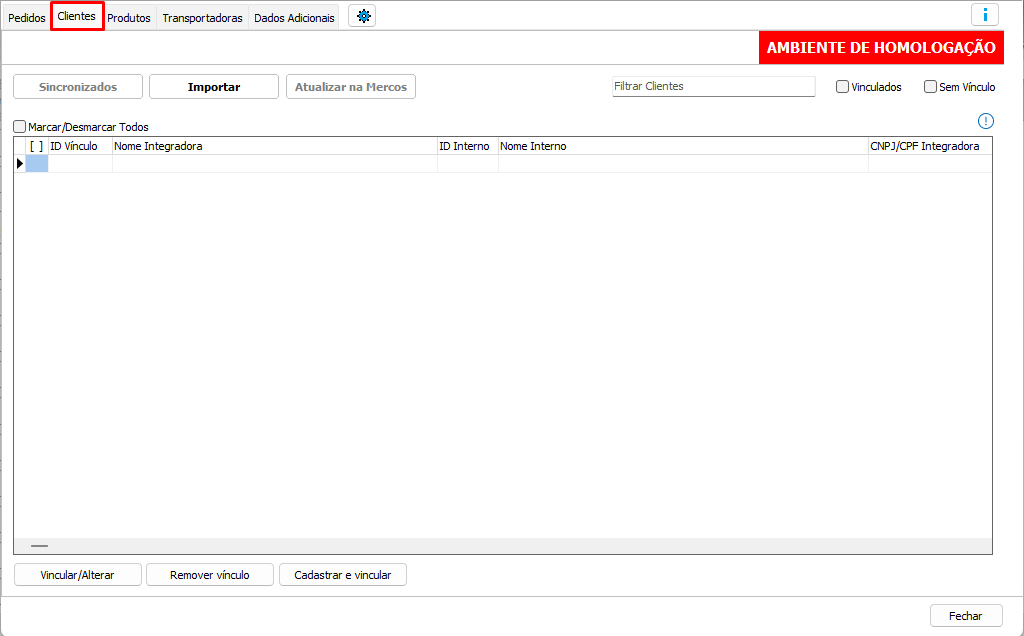This screenshot has width=1024, height=636.
Task: Click the Filtrar Clientes search field
Action: [x=713, y=87]
